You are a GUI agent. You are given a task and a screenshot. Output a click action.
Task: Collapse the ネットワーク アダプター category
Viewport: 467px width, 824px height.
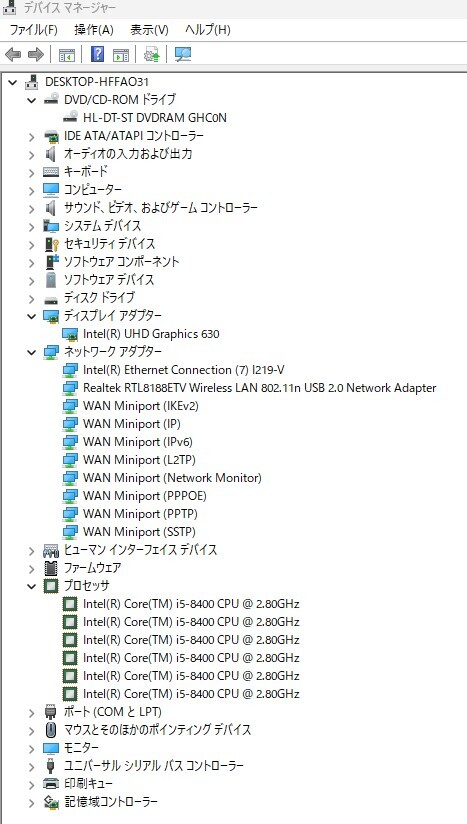[x=32, y=352]
